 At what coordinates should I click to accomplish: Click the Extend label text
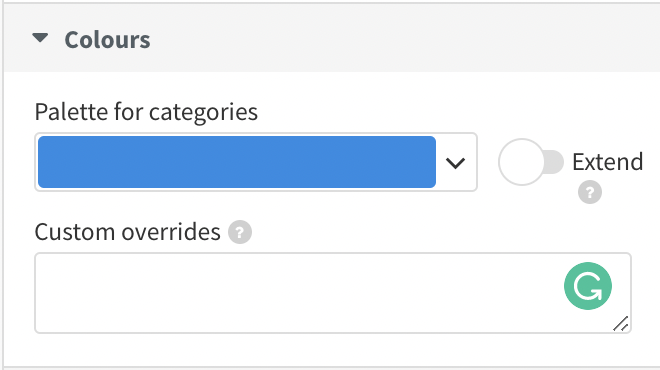click(607, 162)
